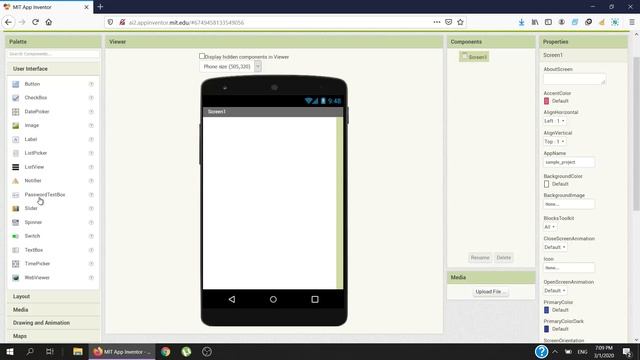This screenshot has width=640, height=360.
Task: Select the TextBox component icon
Action: point(16,250)
